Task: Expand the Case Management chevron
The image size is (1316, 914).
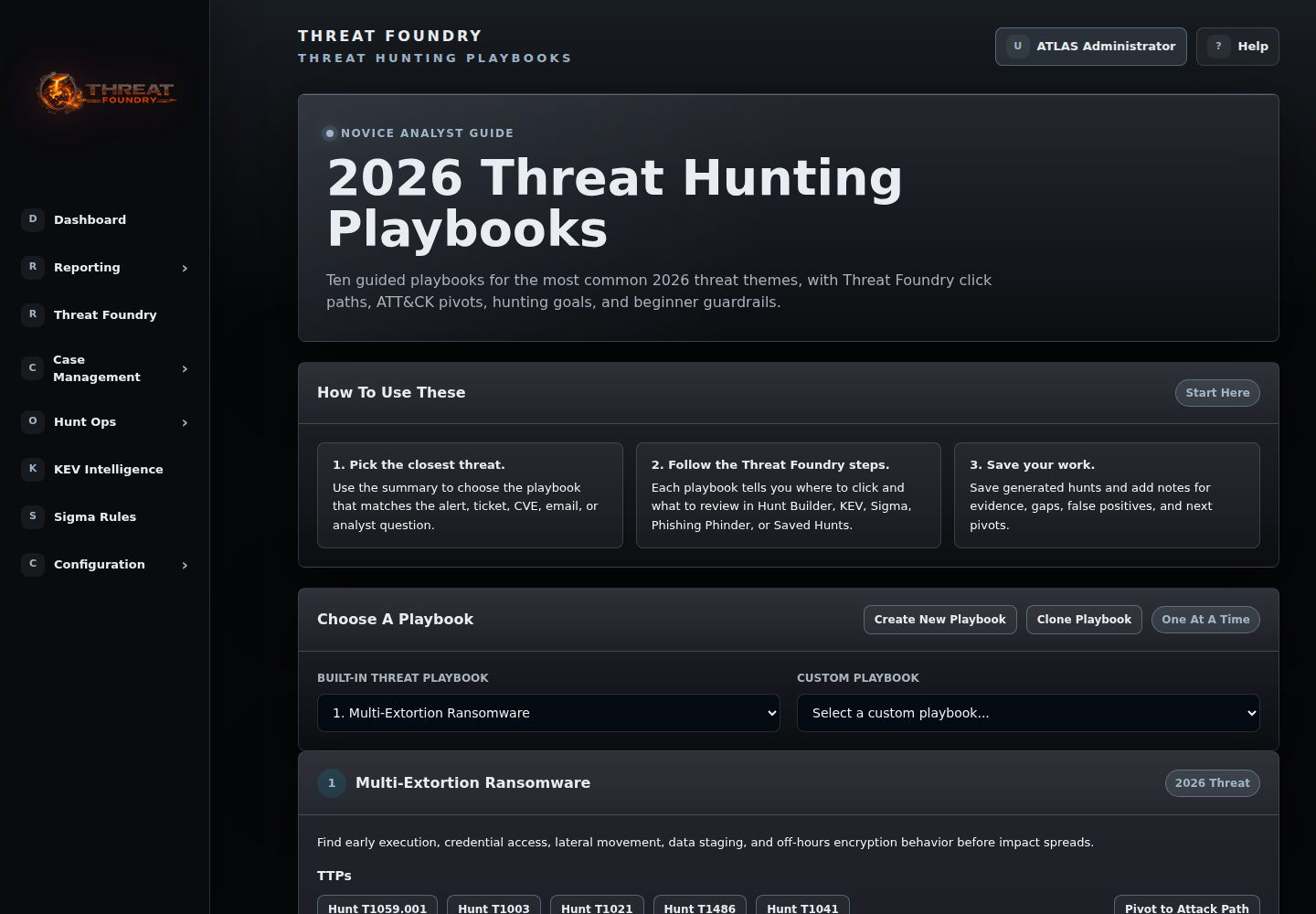Action: (x=185, y=368)
